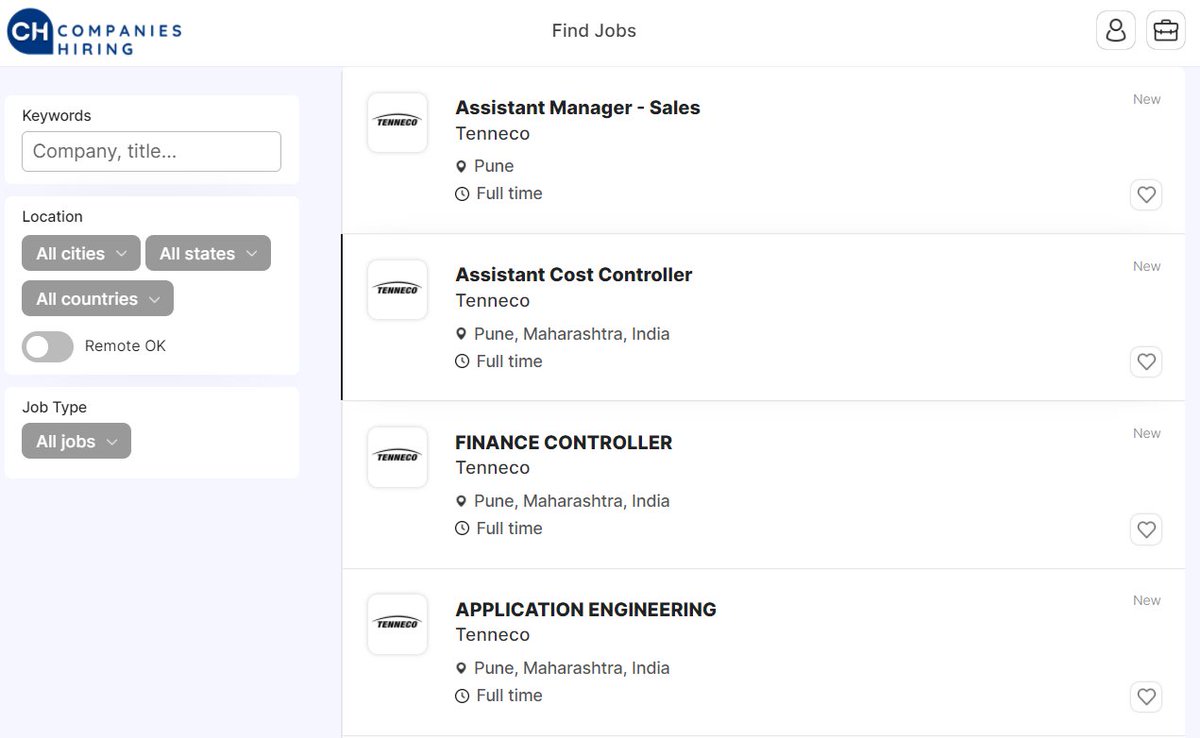Open the Assistant Manager - Sales listing
1200x738 pixels.
pyautogui.click(x=578, y=107)
